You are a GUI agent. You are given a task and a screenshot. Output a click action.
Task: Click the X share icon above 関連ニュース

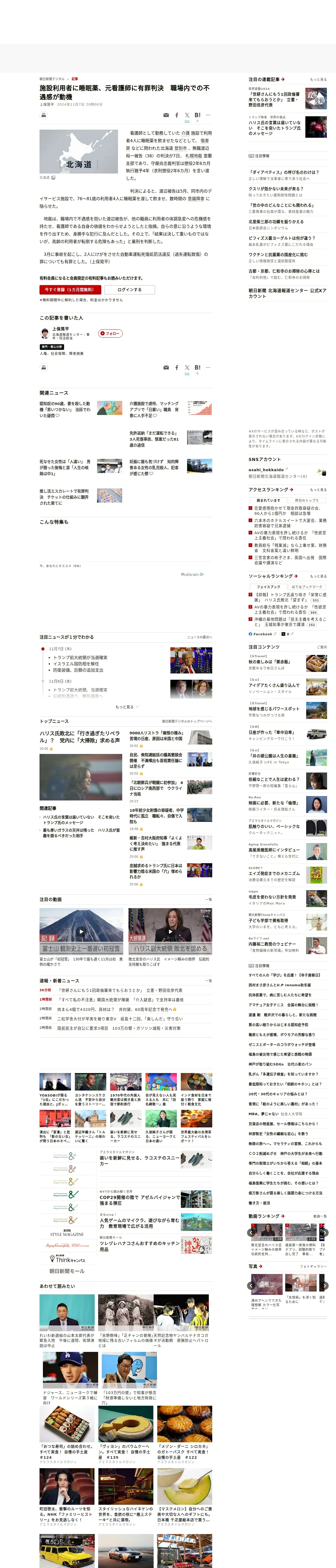click(x=187, y=367)
